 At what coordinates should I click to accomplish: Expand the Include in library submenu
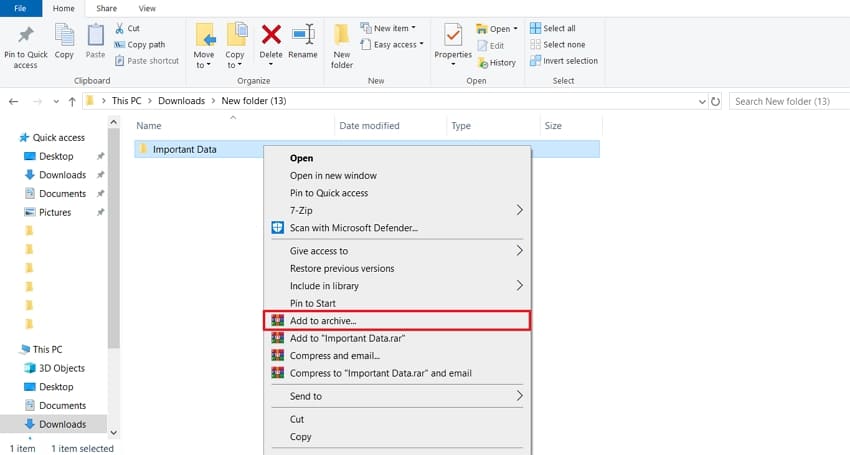[519, 285]
